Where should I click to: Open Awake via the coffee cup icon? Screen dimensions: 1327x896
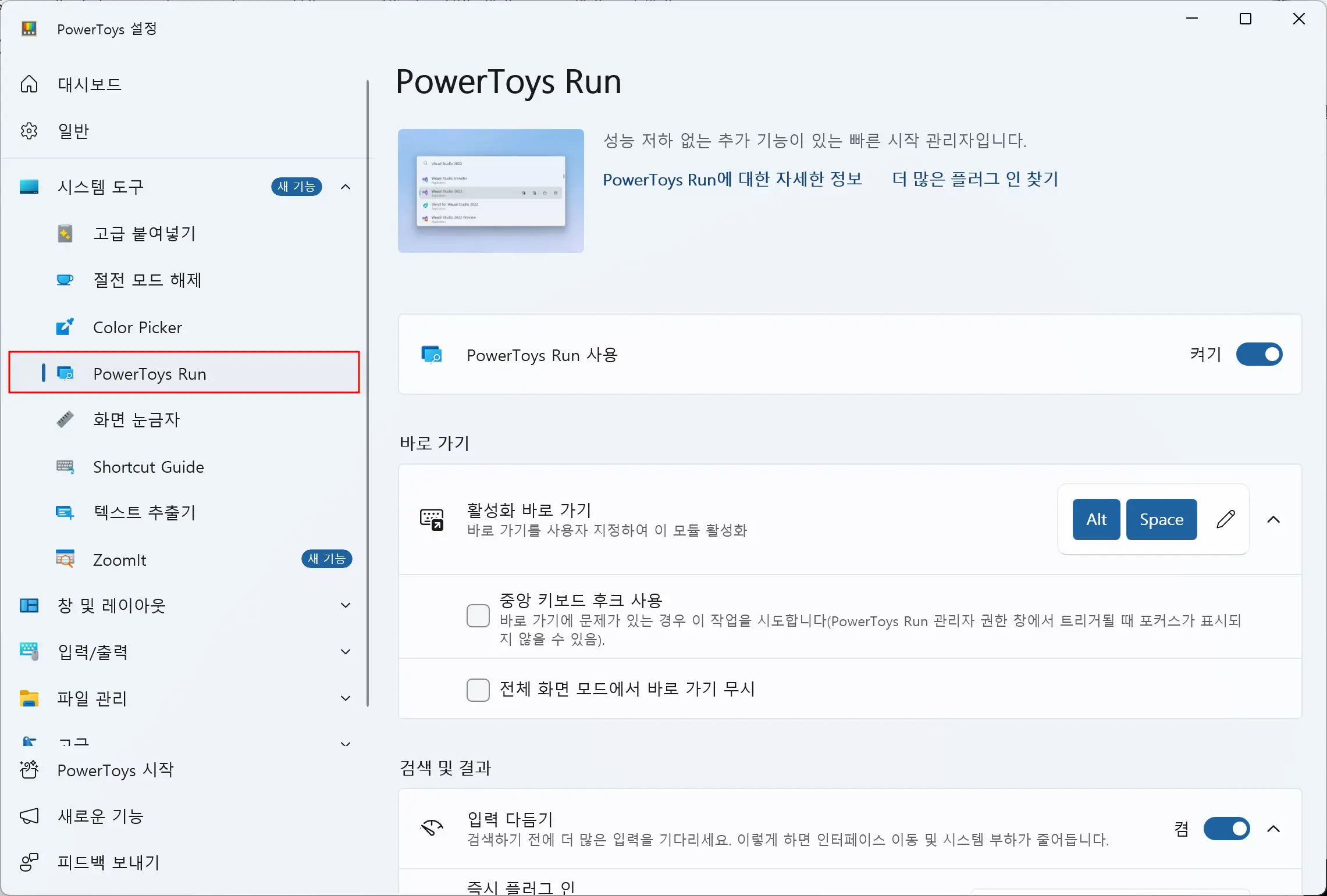point(65,280)
